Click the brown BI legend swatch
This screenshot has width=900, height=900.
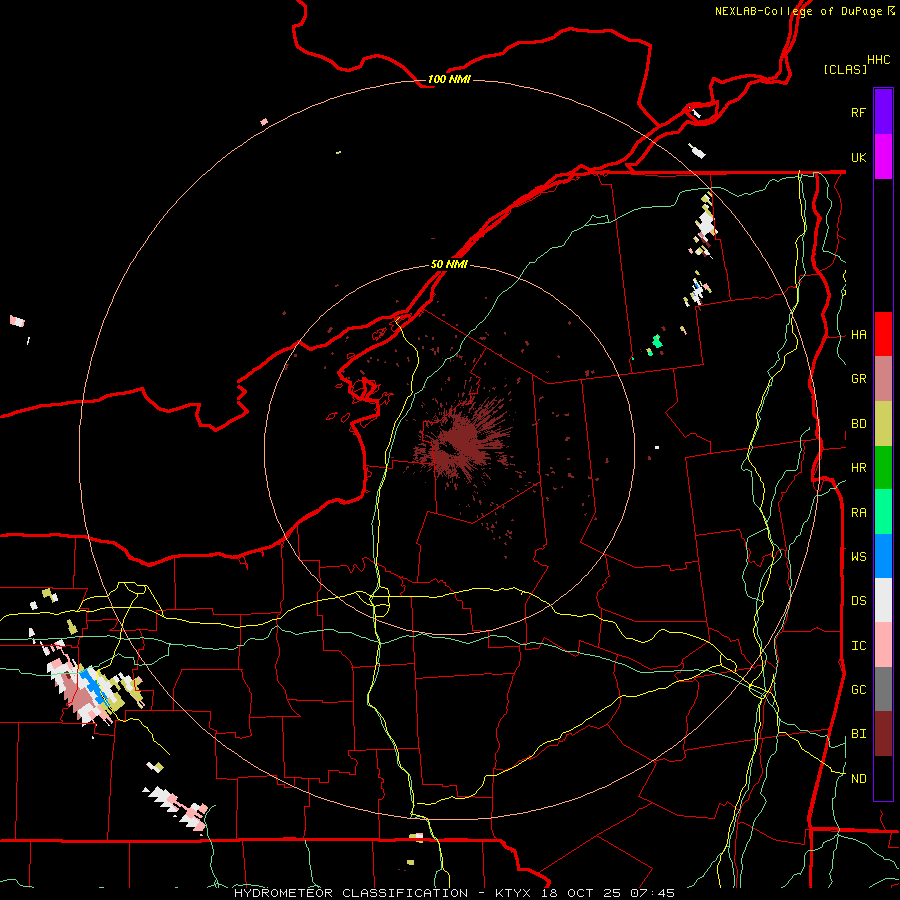[883, 734]
